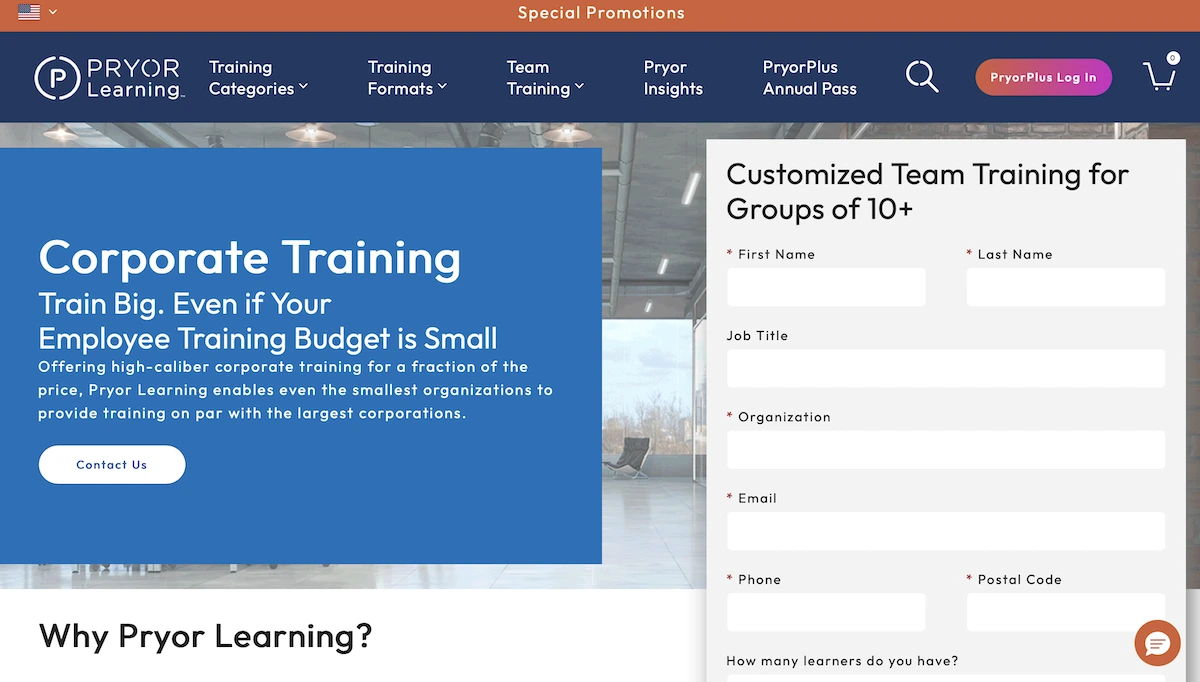1200x682 pixels.
Task: Select the Job Title input
Action: [x=945, y=368]
